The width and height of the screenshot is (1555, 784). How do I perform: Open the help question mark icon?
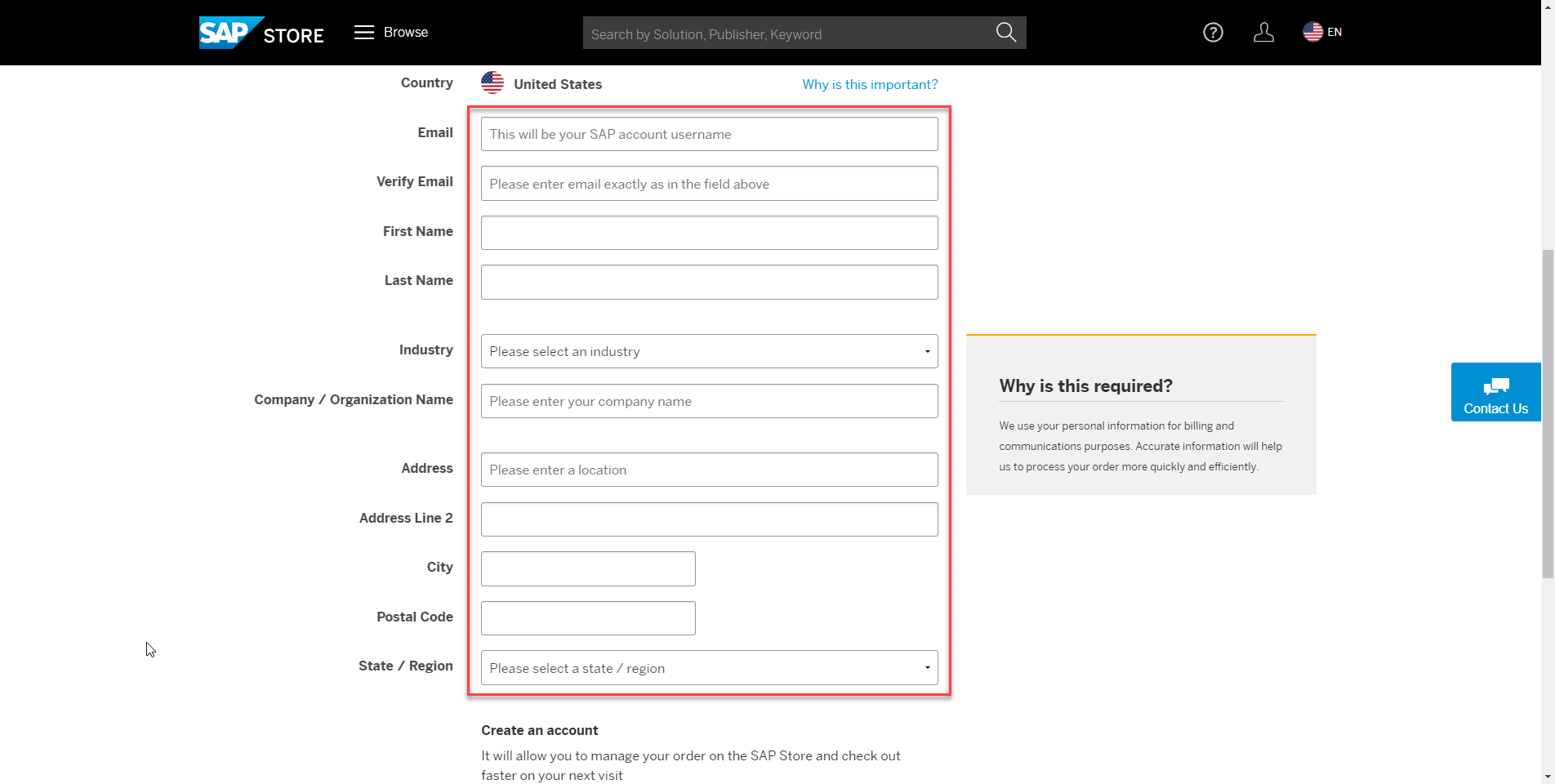[x=1213, y=33]
